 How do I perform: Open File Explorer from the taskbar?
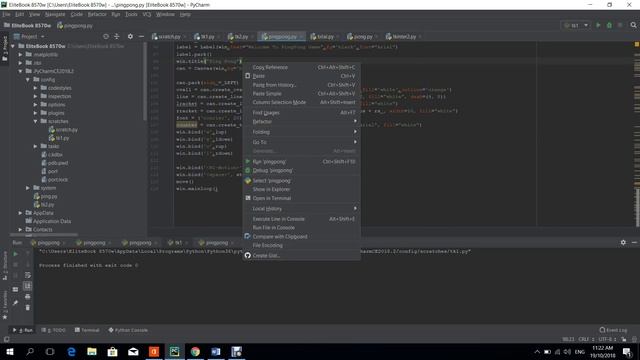coord(92,351)
